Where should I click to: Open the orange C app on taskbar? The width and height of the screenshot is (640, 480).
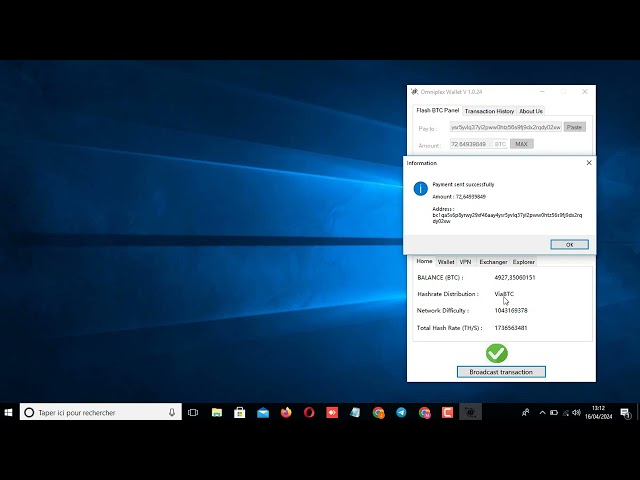447,413
